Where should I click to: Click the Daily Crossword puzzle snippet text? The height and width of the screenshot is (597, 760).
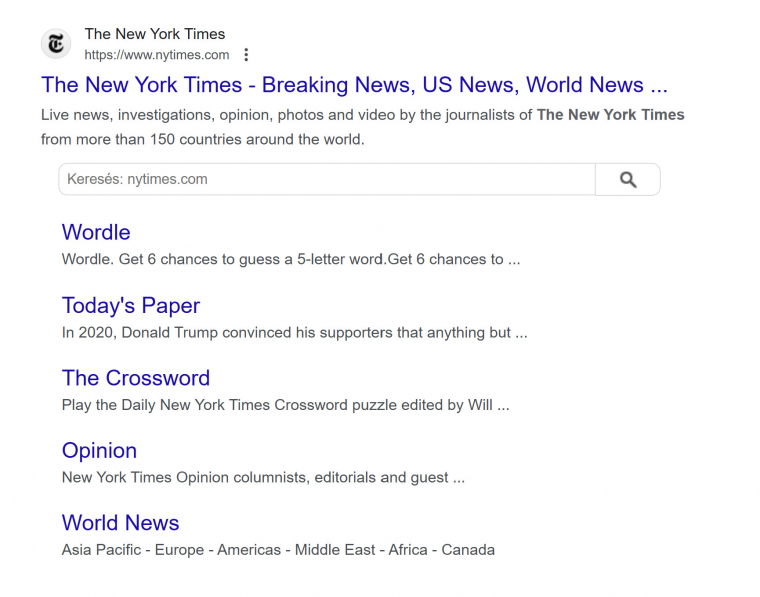tap(285, 405)
